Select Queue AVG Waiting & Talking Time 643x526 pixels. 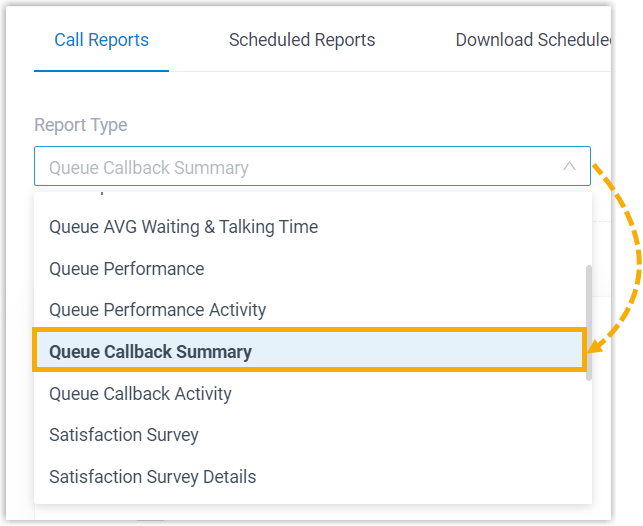pyautogui.click(x=183, y=227)
